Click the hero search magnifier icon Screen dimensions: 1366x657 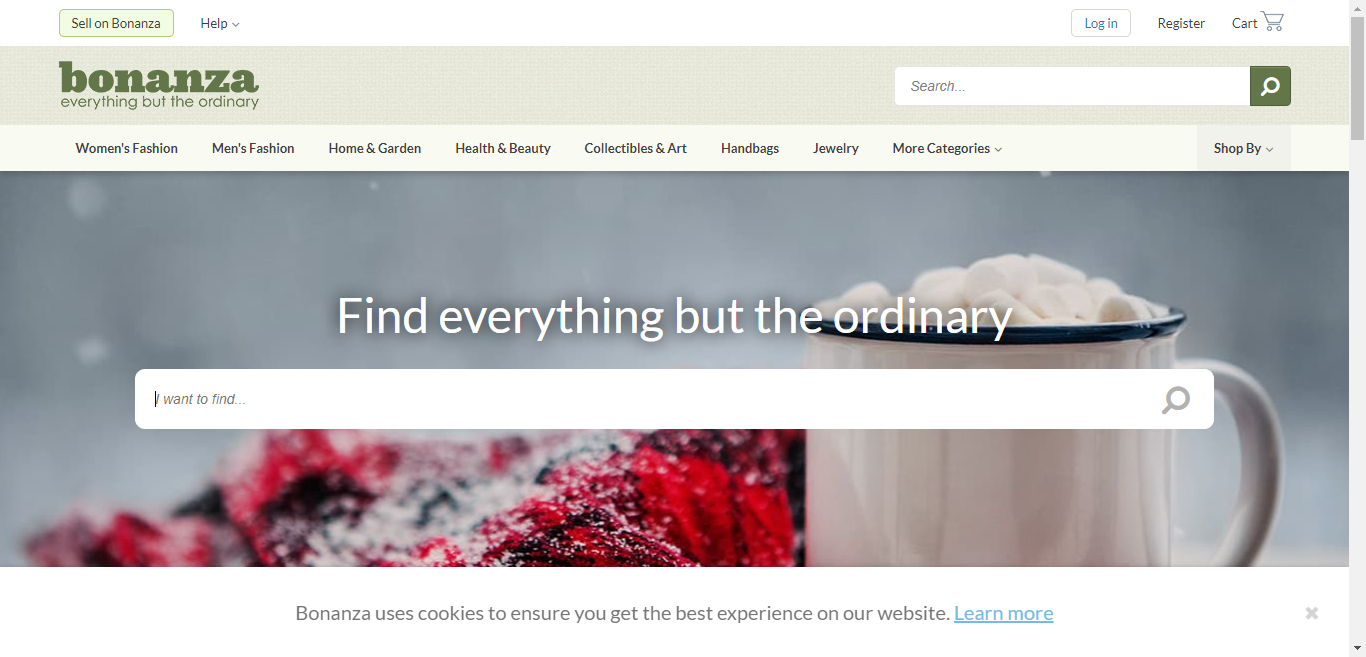click(x=1176, y=400)
